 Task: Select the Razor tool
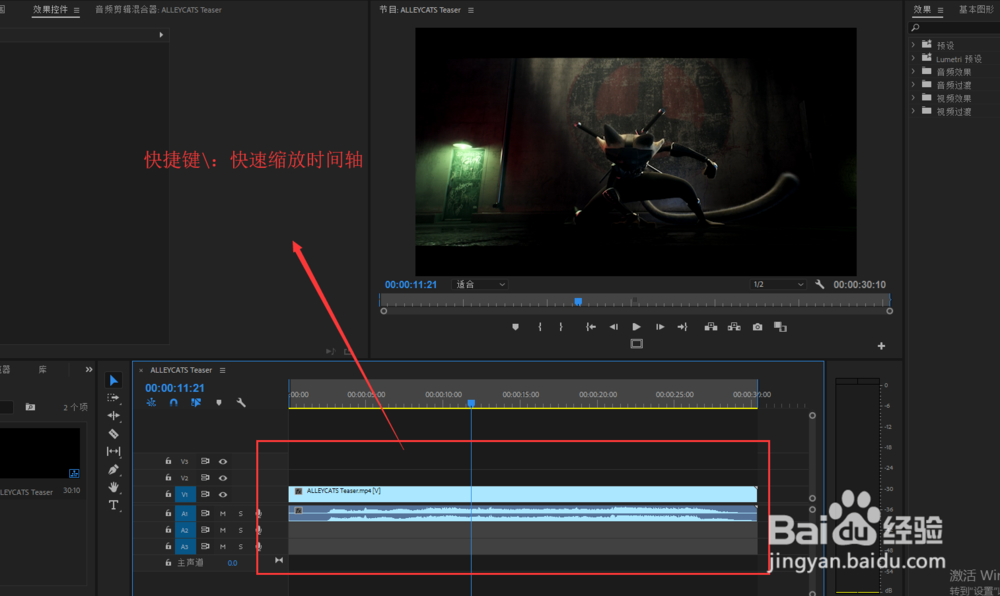coord(114,433)
